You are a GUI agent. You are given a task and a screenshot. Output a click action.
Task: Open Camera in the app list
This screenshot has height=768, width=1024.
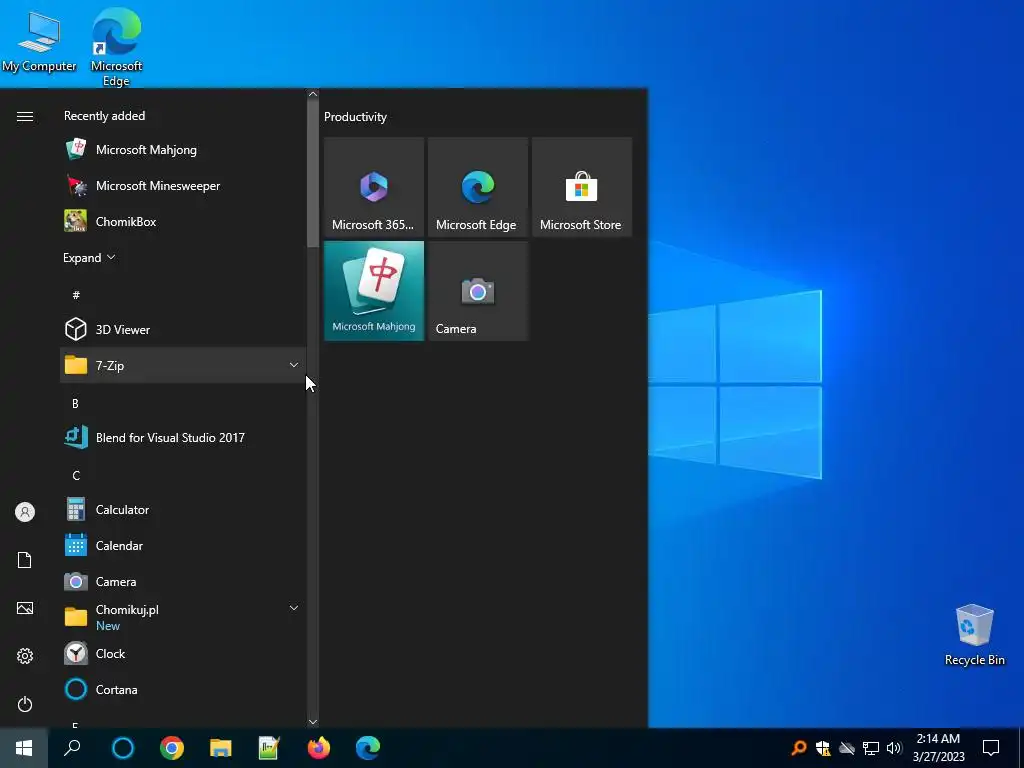point(183,581)
